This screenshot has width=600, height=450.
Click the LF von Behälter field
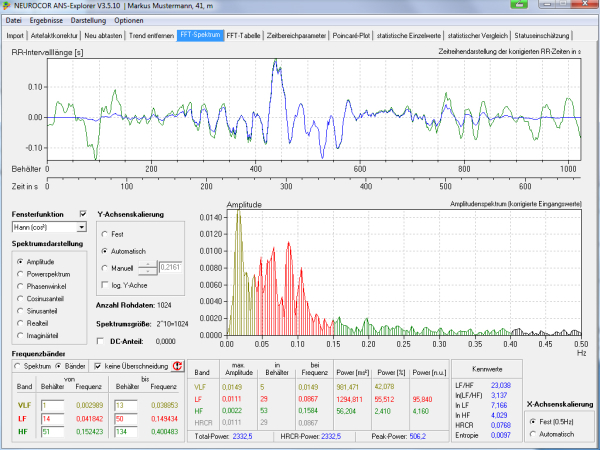tap(52, 419)
